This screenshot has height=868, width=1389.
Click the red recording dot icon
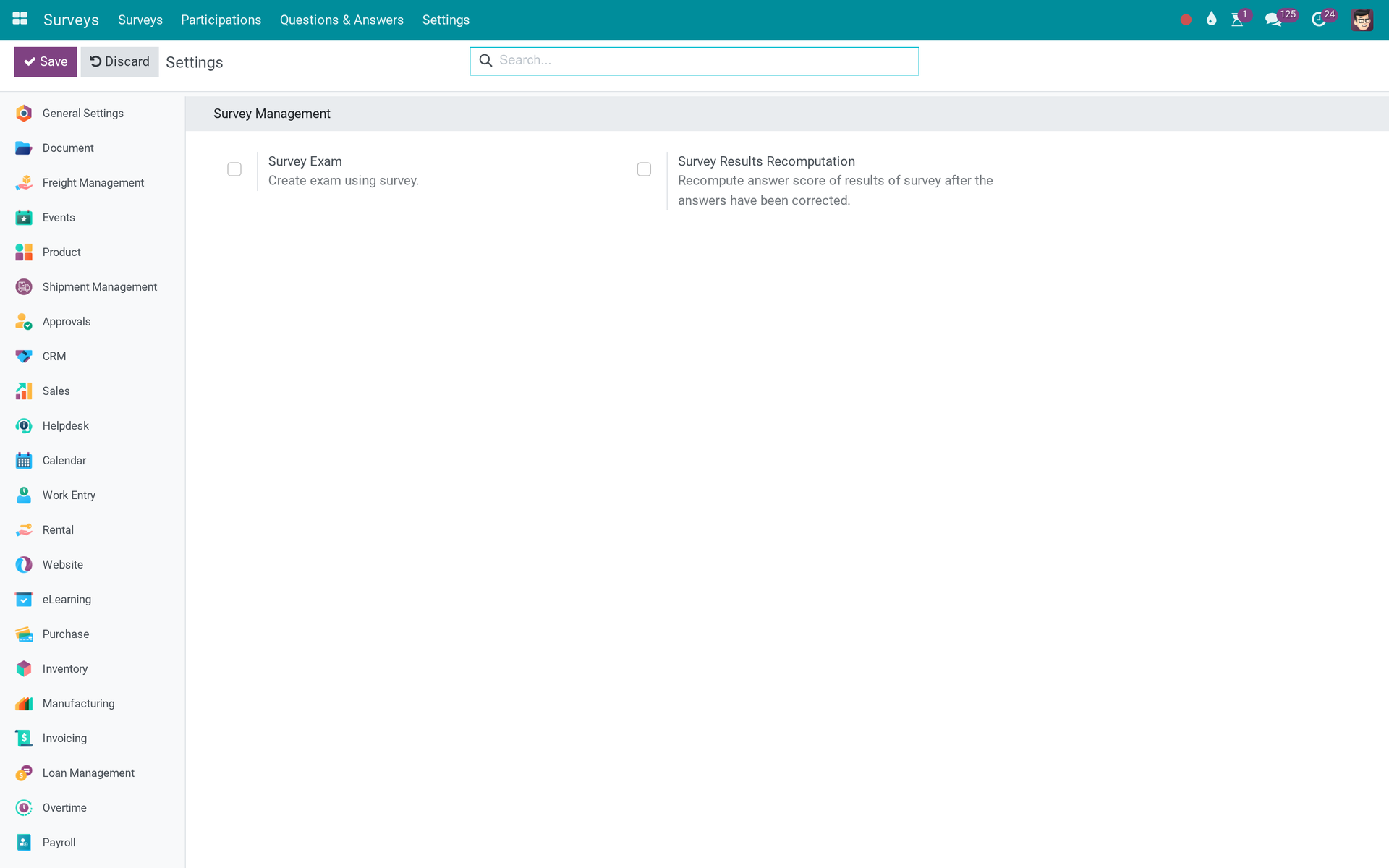point(1186,20)
